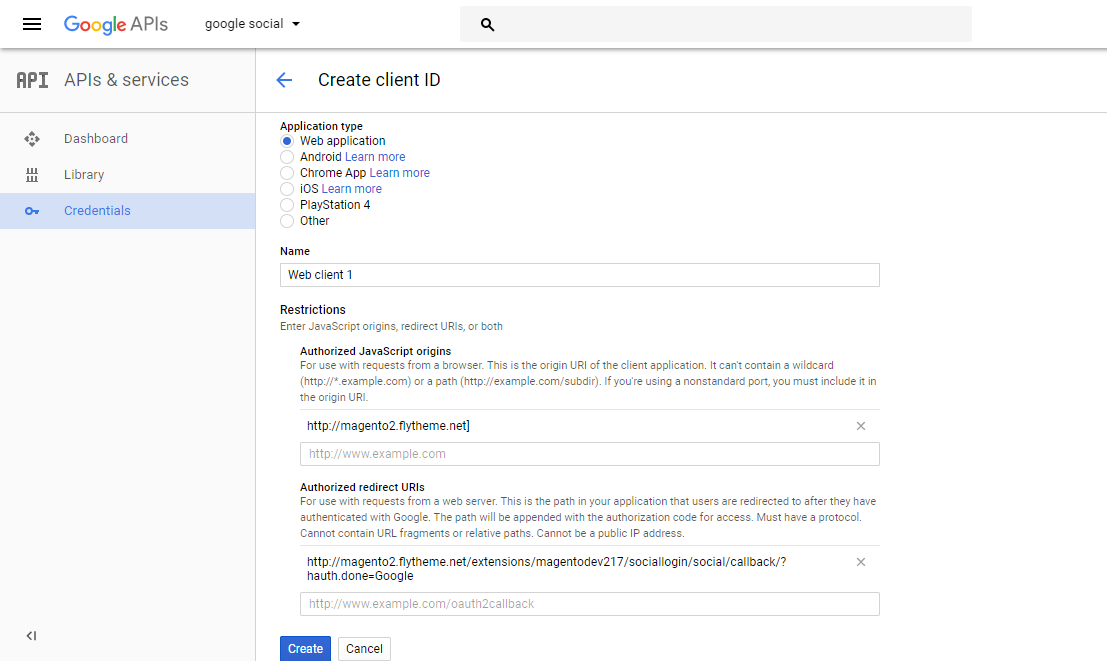This screenshot has width=1107, height=661.
Task: Click the Library sidebar icon
Action: pyautogui.click(x=32, y=175)
